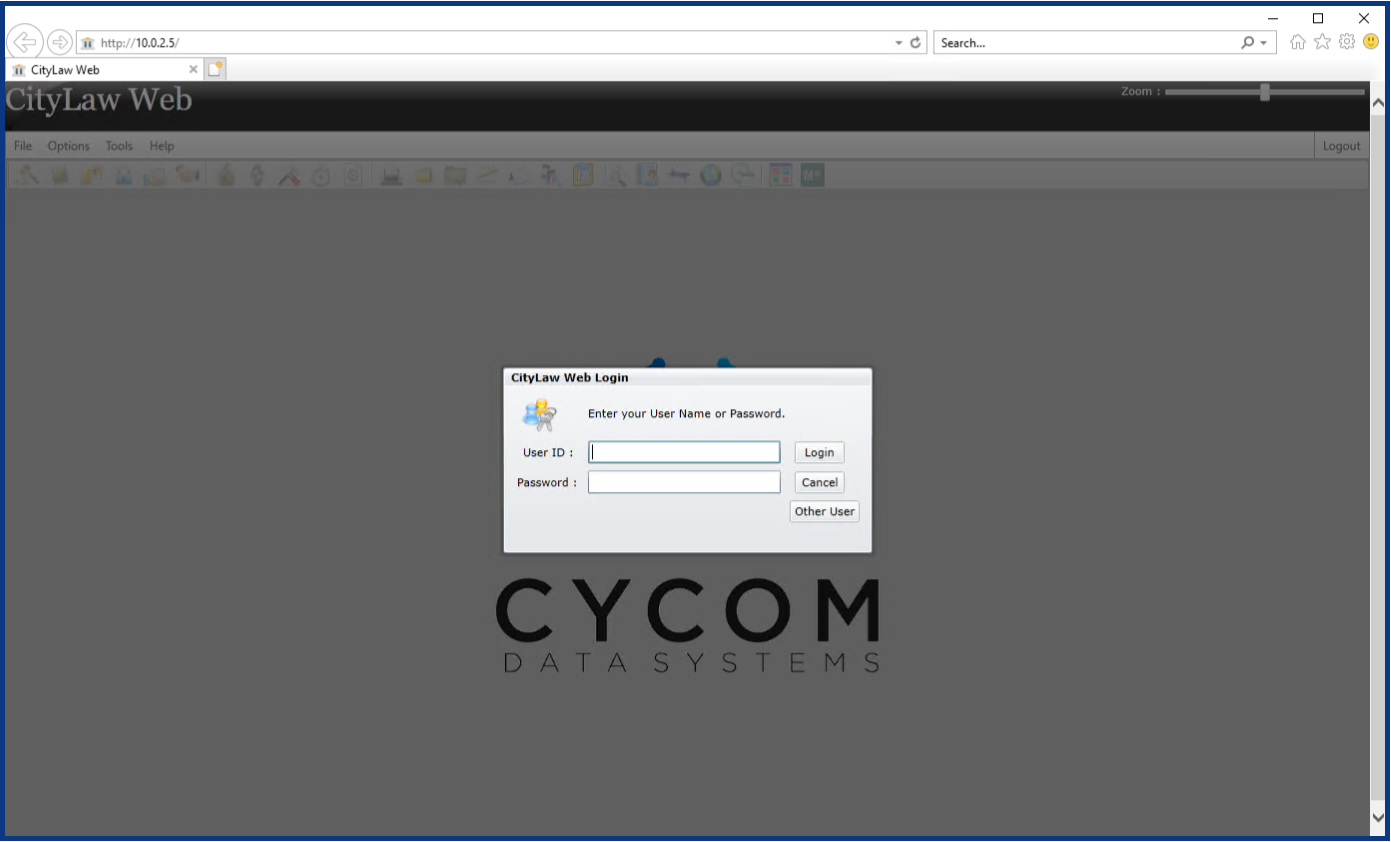Open the browser settings gear icon
The image size is (1391, 842).
[1346, 41]
